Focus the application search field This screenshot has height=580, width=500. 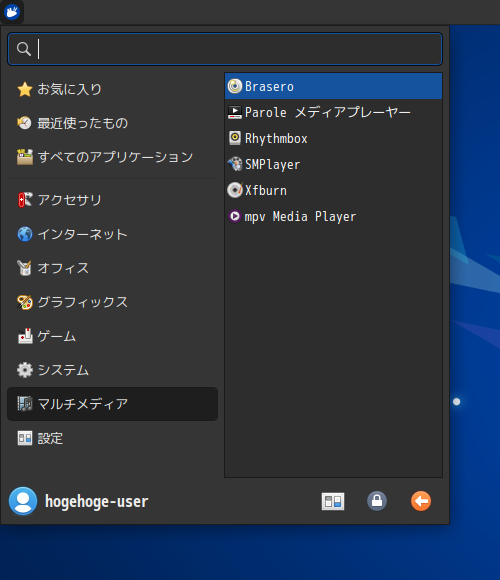click(x=225, y=49)
